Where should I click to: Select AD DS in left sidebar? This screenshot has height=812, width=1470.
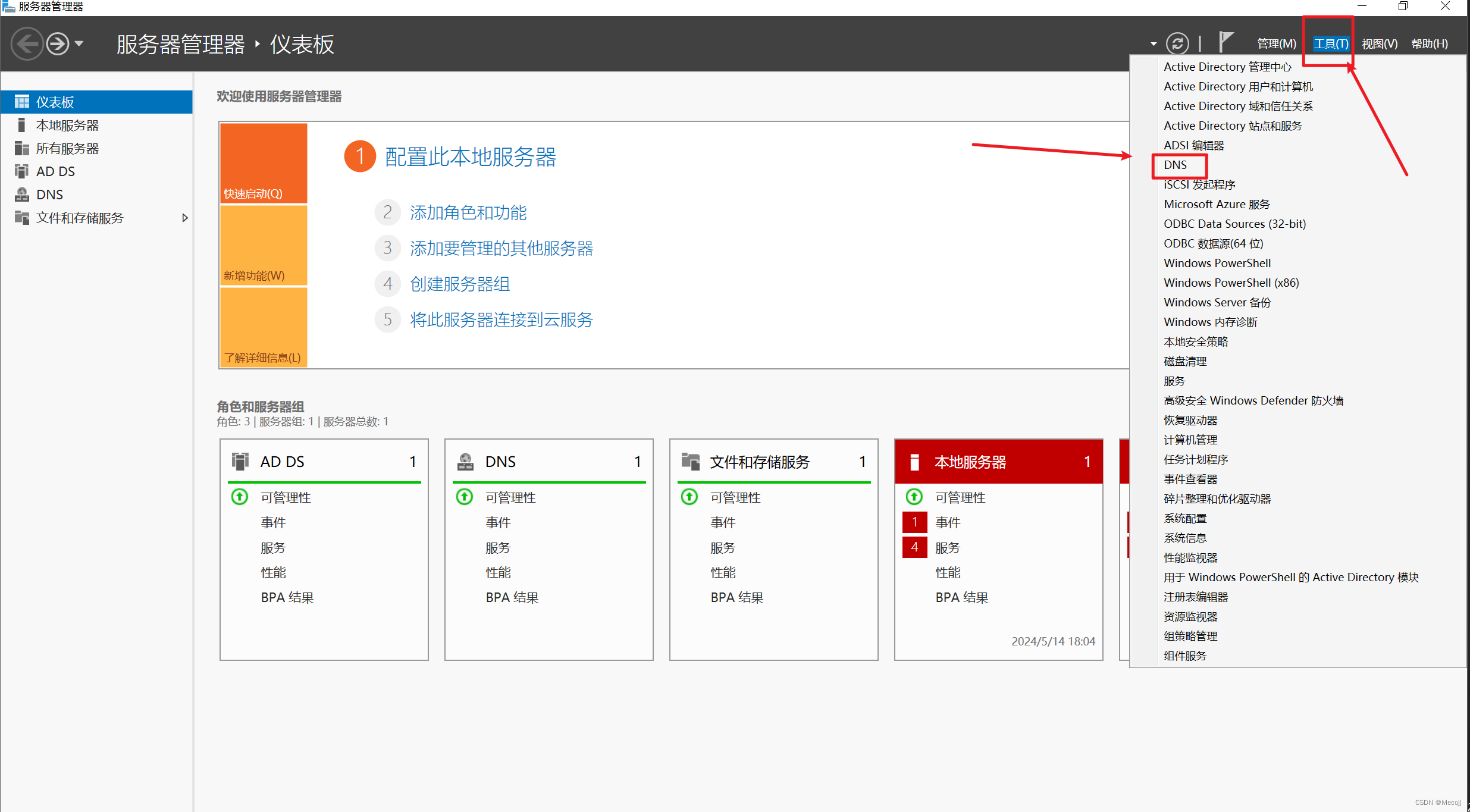click(55, 171)
